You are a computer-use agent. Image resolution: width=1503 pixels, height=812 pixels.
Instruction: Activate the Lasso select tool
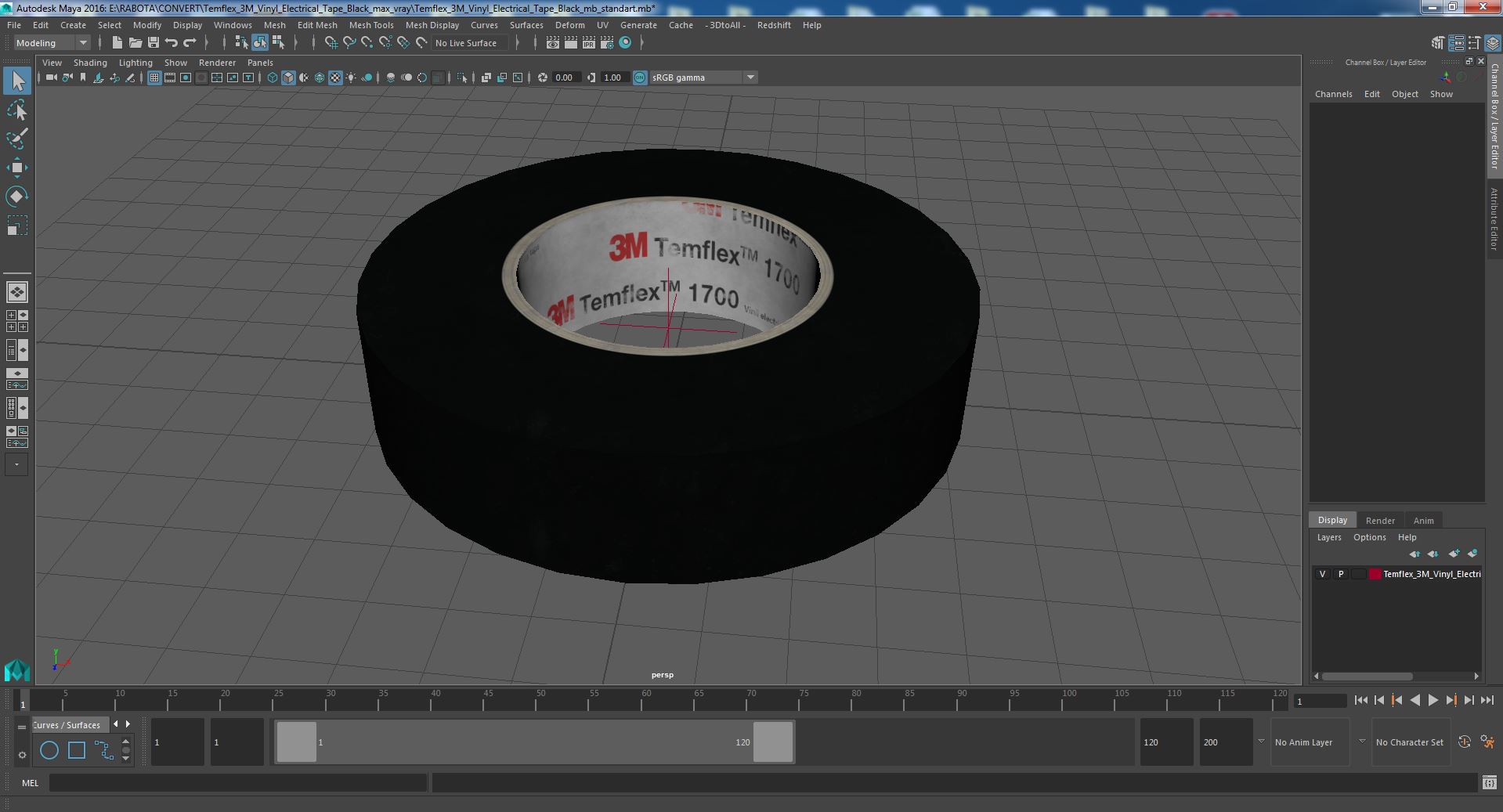coord(17,110)
